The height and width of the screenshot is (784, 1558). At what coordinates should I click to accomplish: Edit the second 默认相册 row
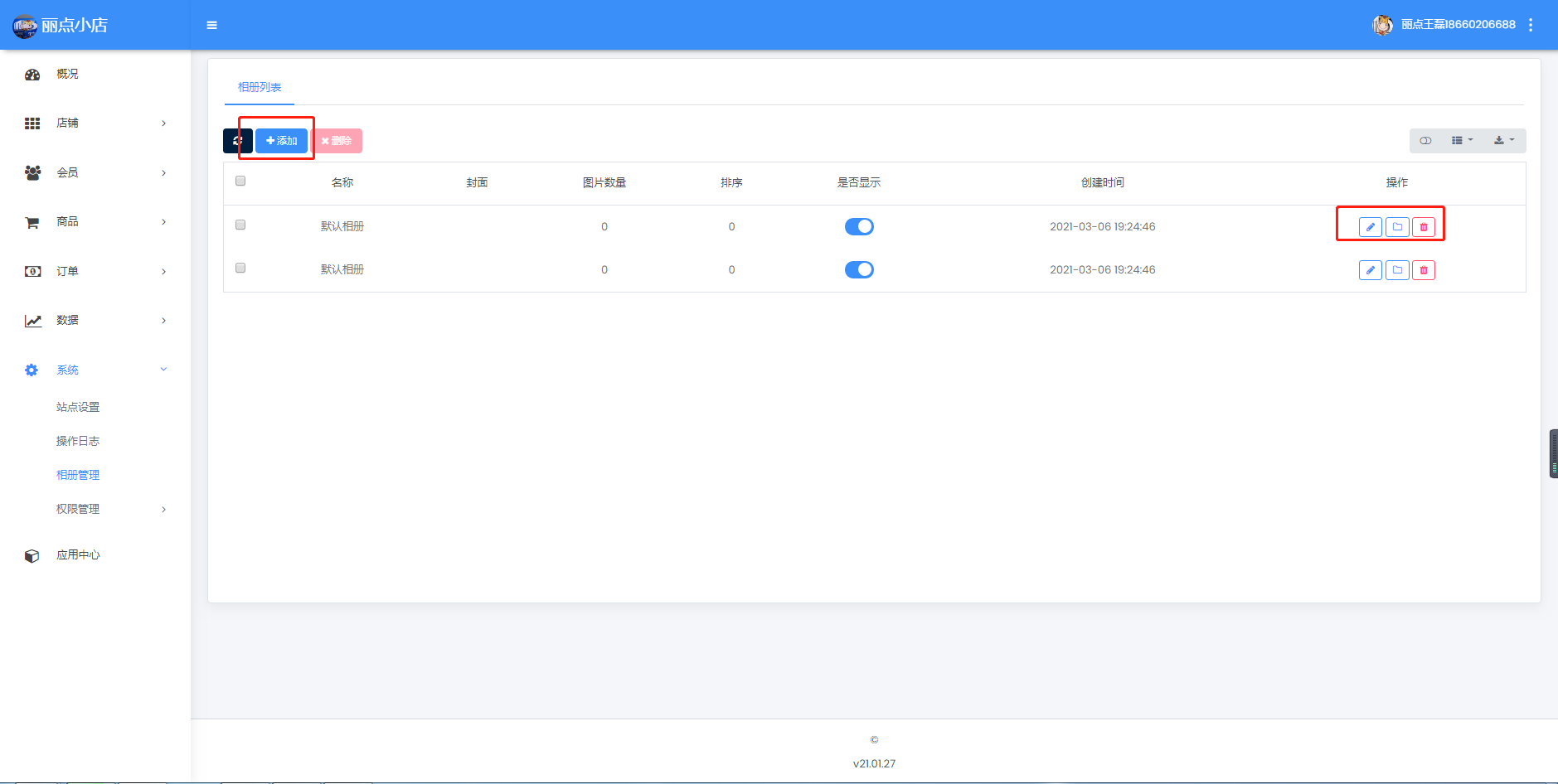tap(1371, 270)
